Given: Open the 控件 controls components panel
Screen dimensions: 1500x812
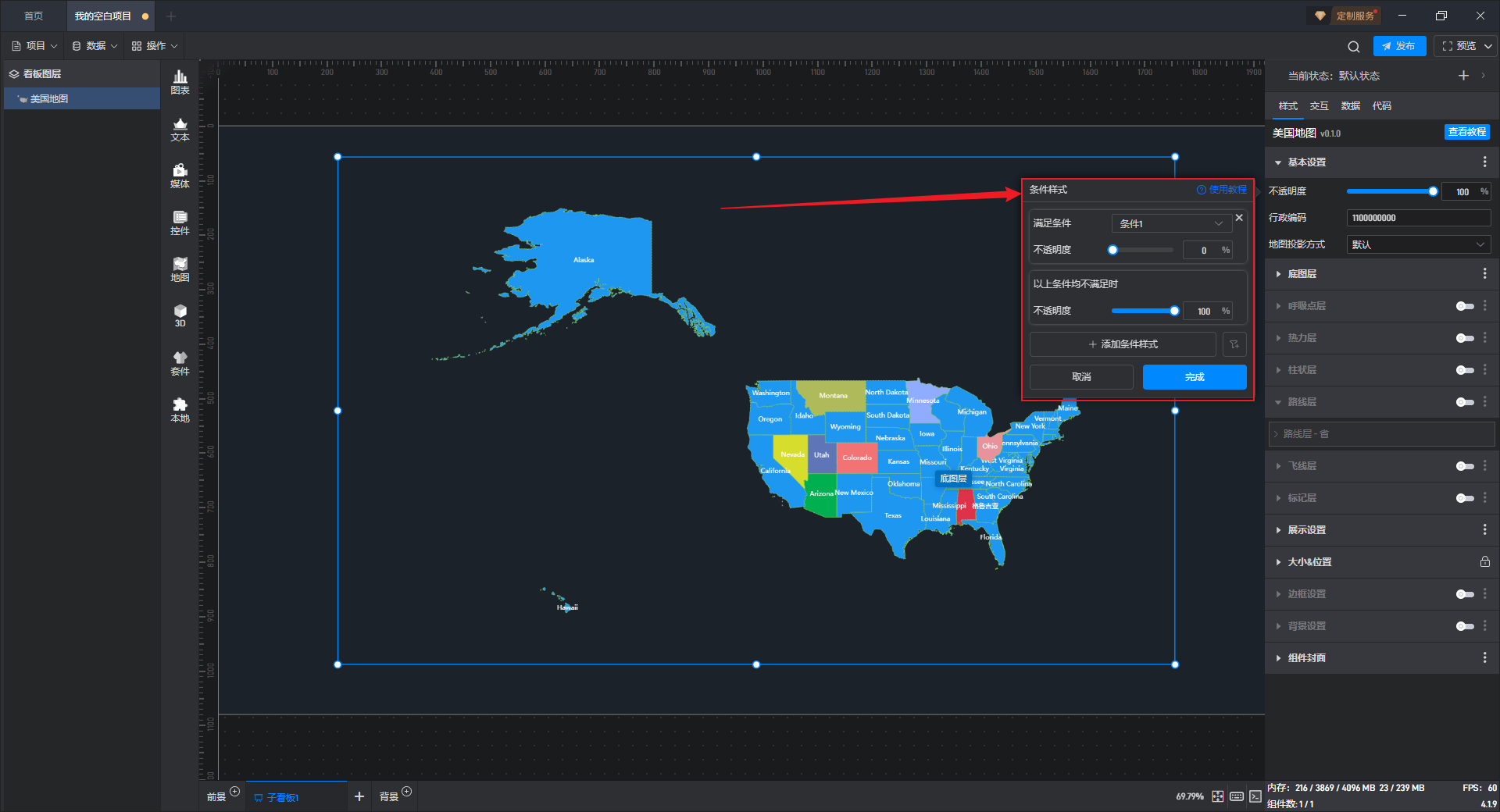Looking at the screenshot, I should click(180, 223).
